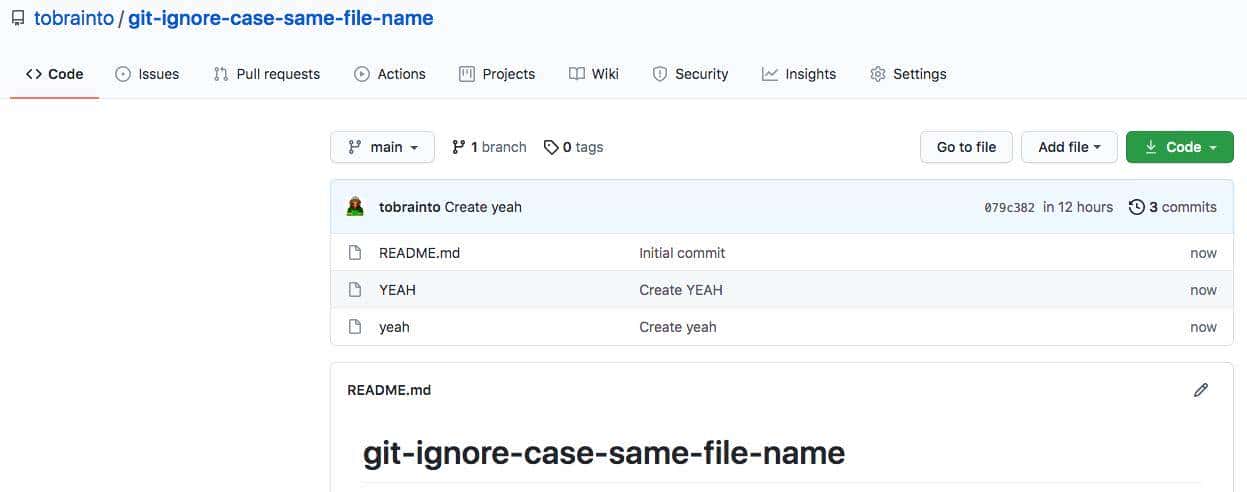
Task: Click the pencil icon to edit README
Action: tap(1201, 390)
